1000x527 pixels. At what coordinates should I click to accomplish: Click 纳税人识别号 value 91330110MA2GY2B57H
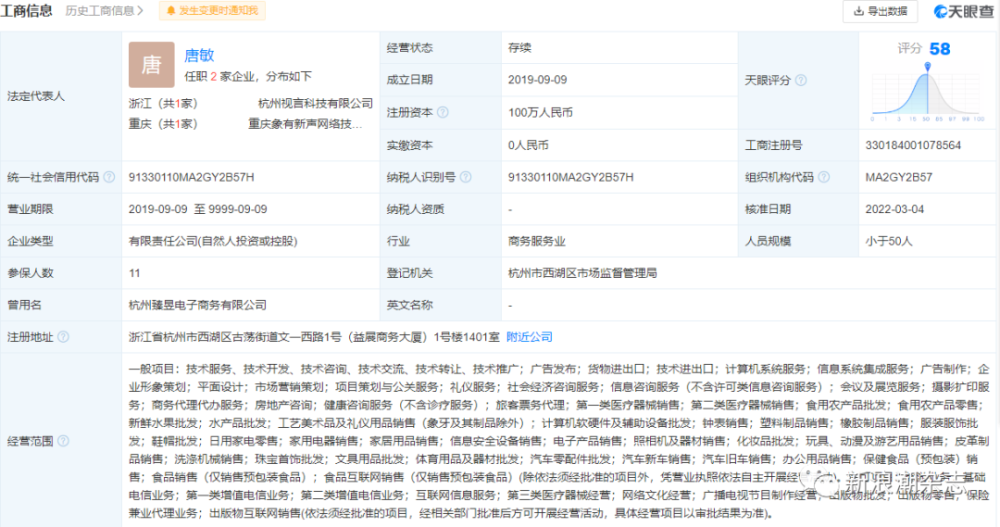[x=571, y=177]
